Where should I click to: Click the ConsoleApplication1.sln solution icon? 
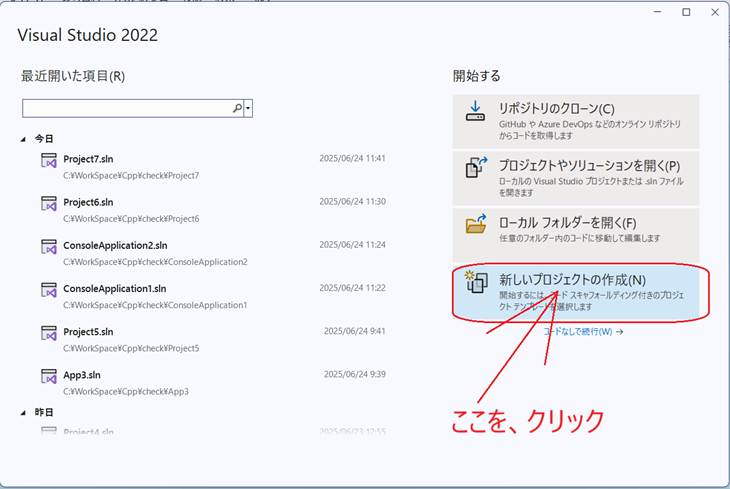click(49, 290)
